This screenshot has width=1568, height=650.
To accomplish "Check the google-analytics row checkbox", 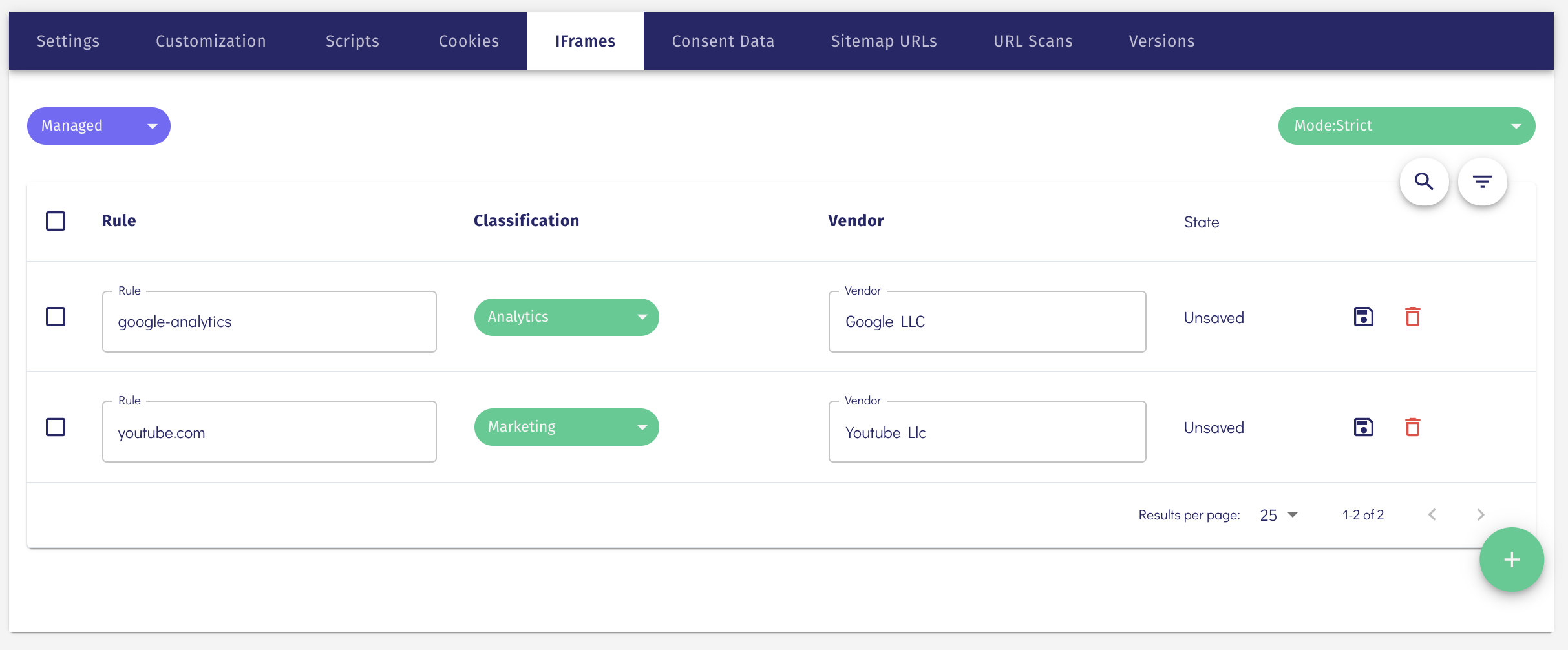I will coord(56,317).
